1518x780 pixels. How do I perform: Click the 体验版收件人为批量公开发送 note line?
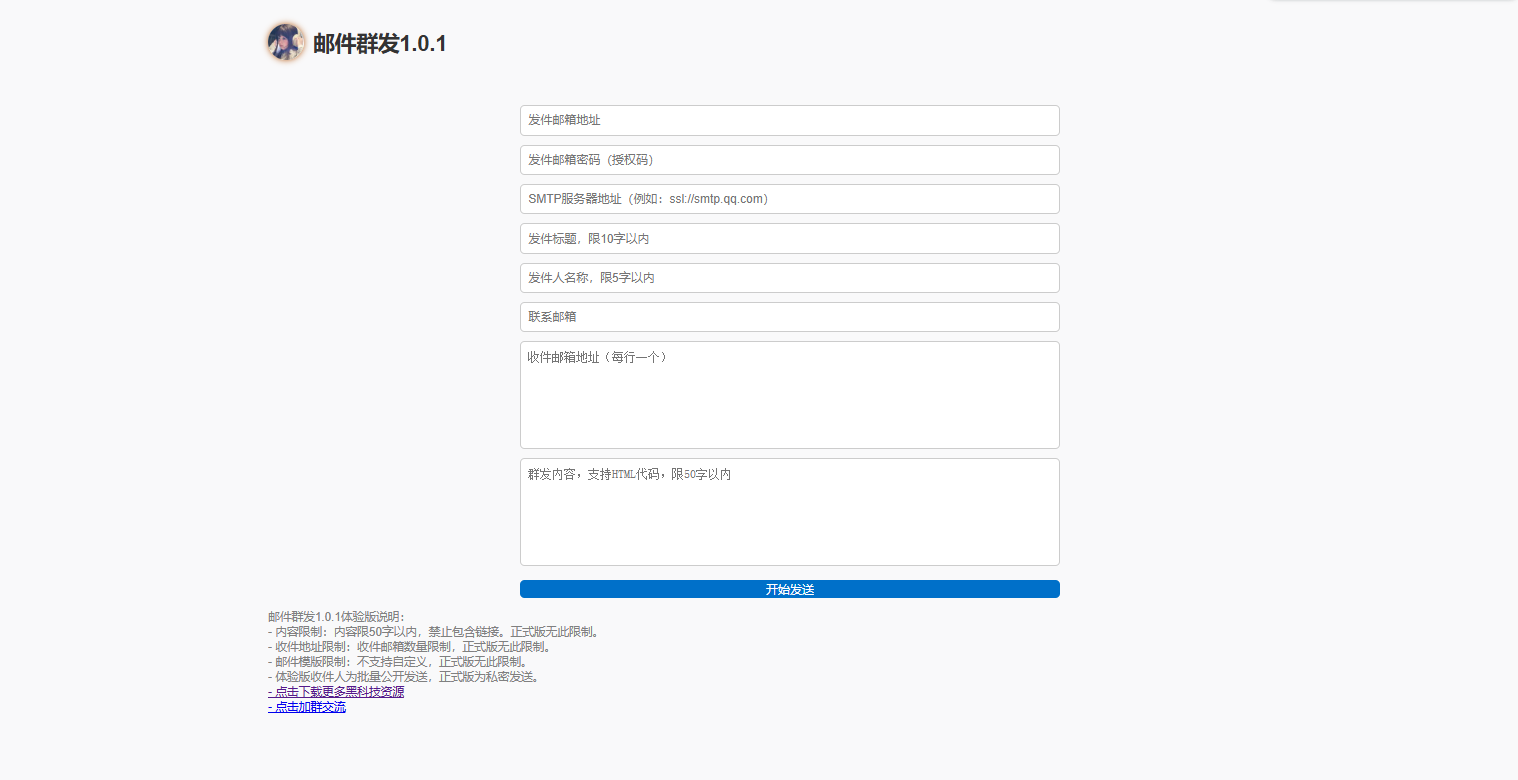tap(405, 677)
